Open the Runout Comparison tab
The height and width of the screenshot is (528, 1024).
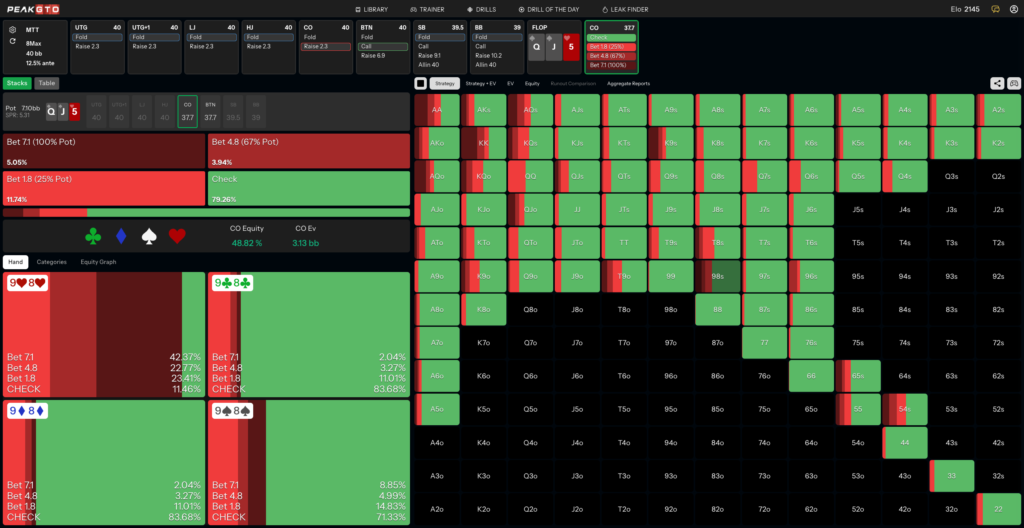click(x=573, y=83)
